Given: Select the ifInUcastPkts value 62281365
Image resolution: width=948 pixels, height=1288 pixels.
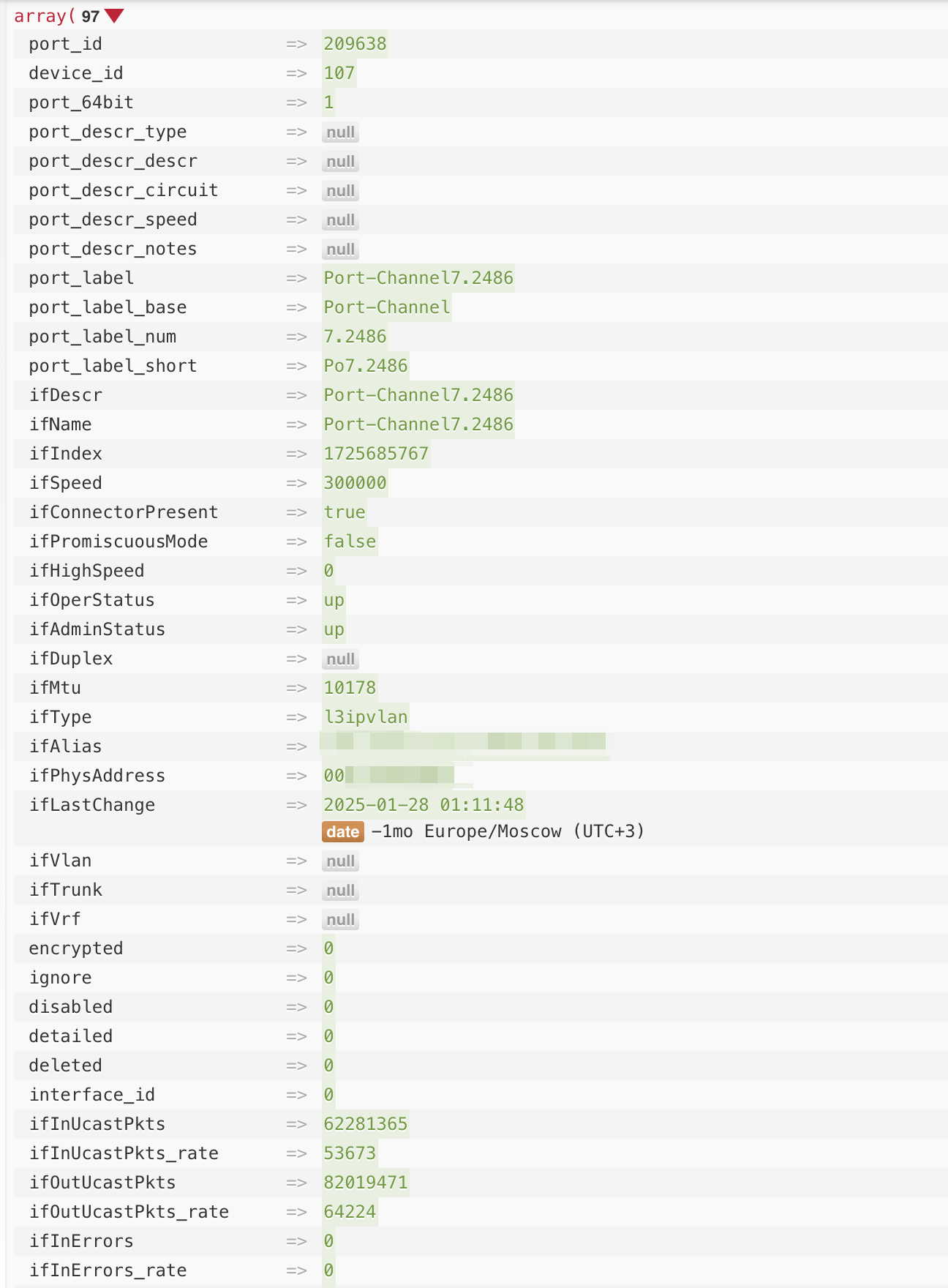Looking at the screenshot, I should (x=366, y=1124).
